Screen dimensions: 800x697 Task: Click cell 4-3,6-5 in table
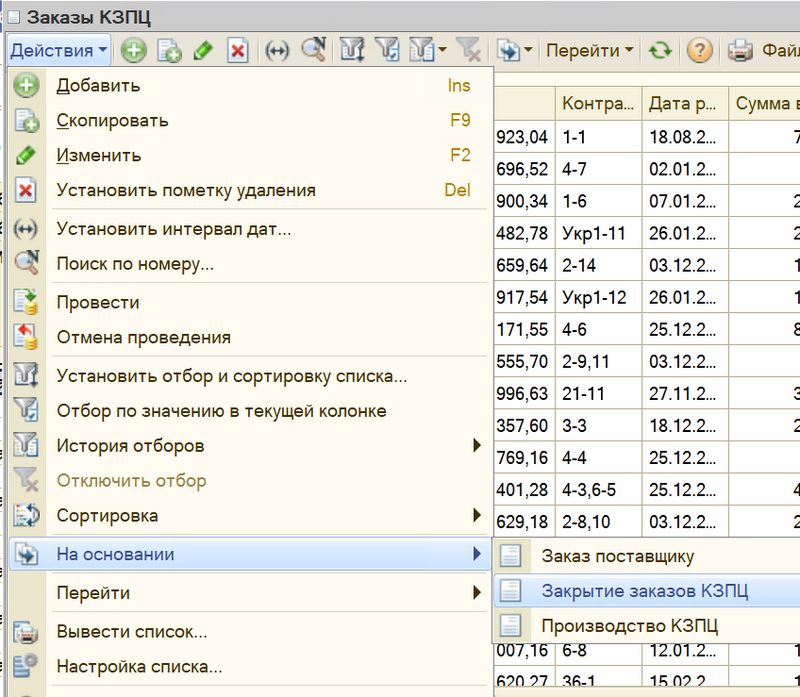[x=598, y=490]
